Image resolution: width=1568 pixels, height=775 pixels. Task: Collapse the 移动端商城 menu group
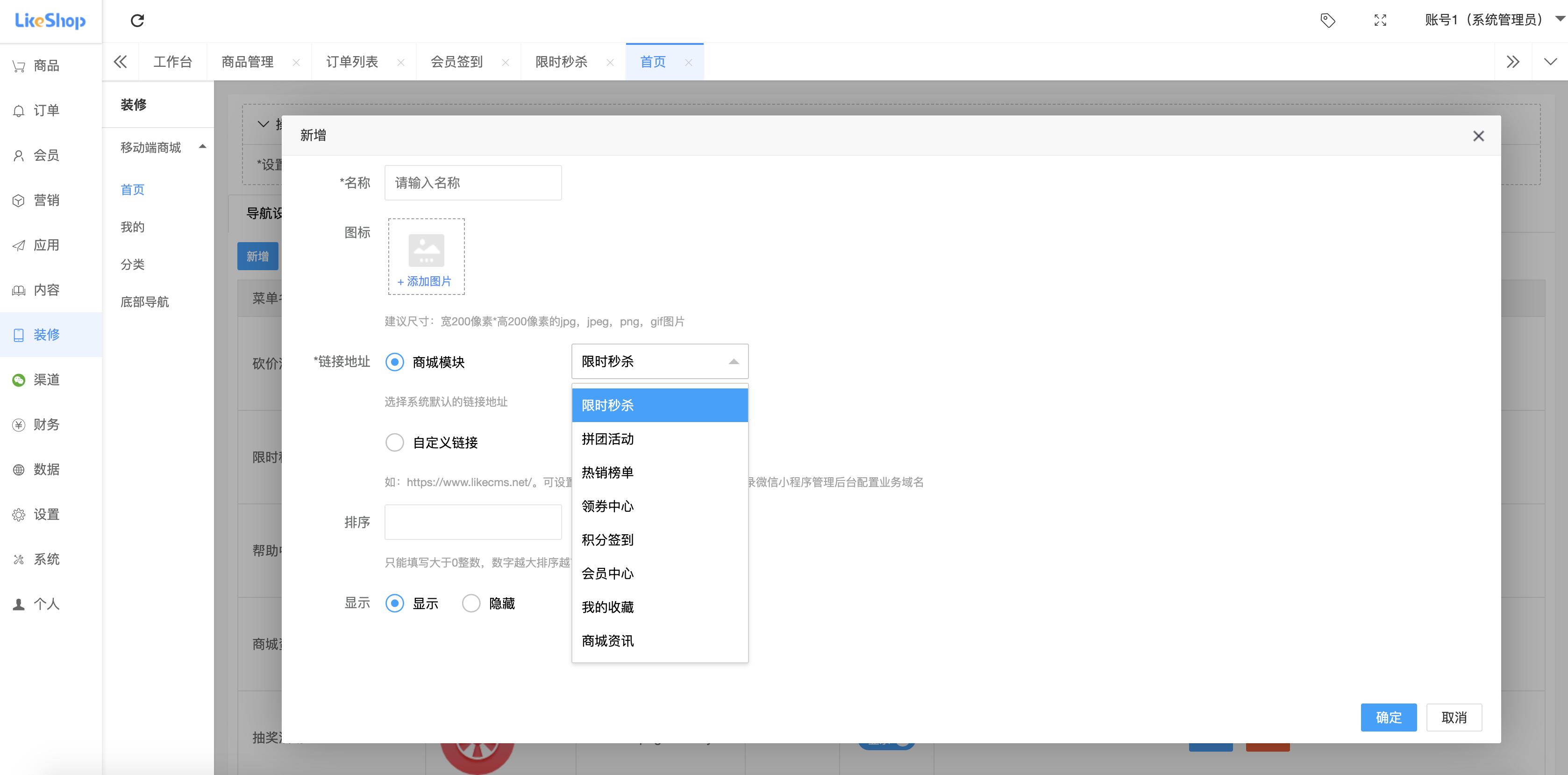coord(202,147)
